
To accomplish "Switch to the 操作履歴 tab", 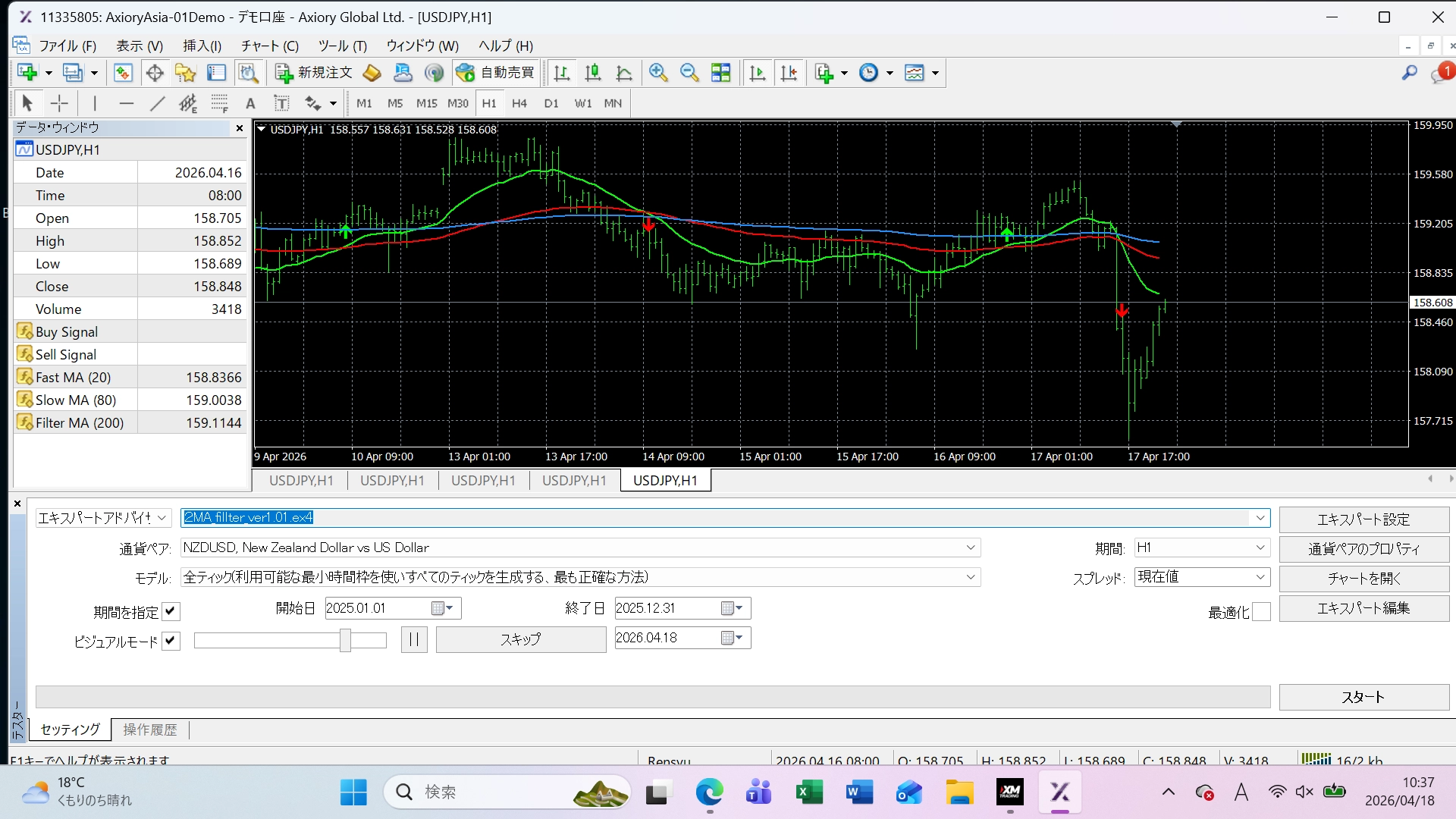I will (x=149, y=730).
